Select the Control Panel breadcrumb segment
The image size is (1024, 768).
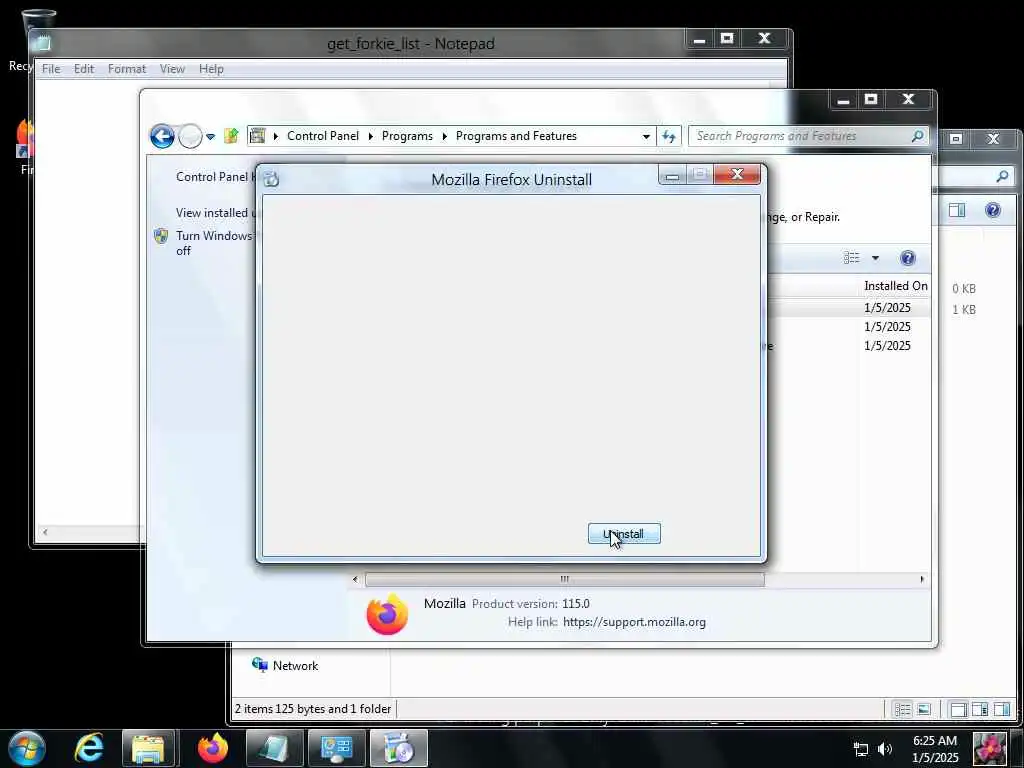(x=323, y=136)
